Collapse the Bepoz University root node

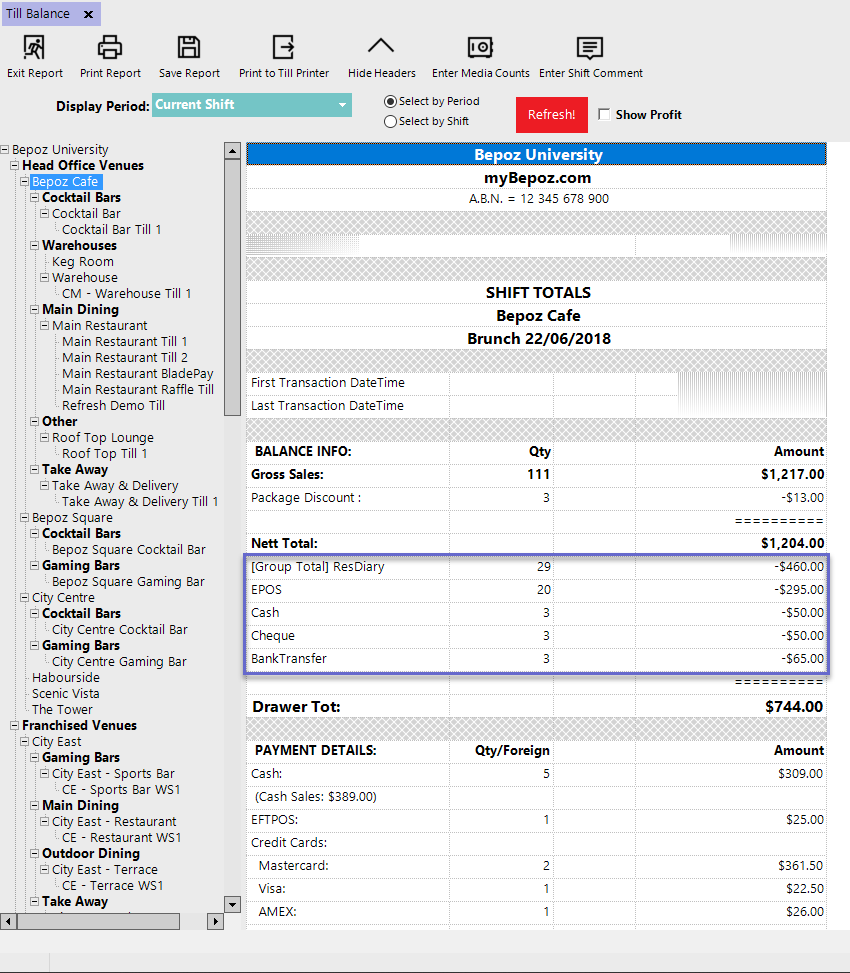5,150
